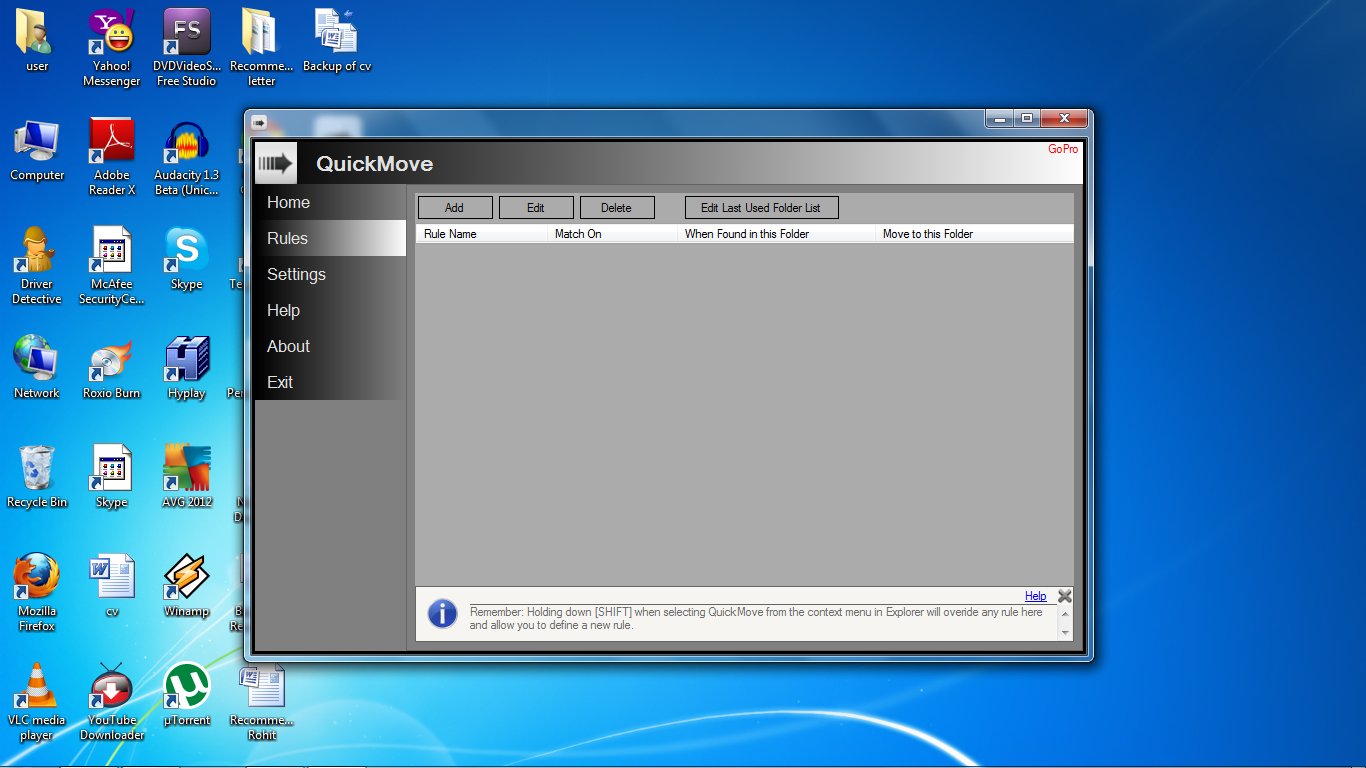Follow the GoPro link

pos(1062,149)
